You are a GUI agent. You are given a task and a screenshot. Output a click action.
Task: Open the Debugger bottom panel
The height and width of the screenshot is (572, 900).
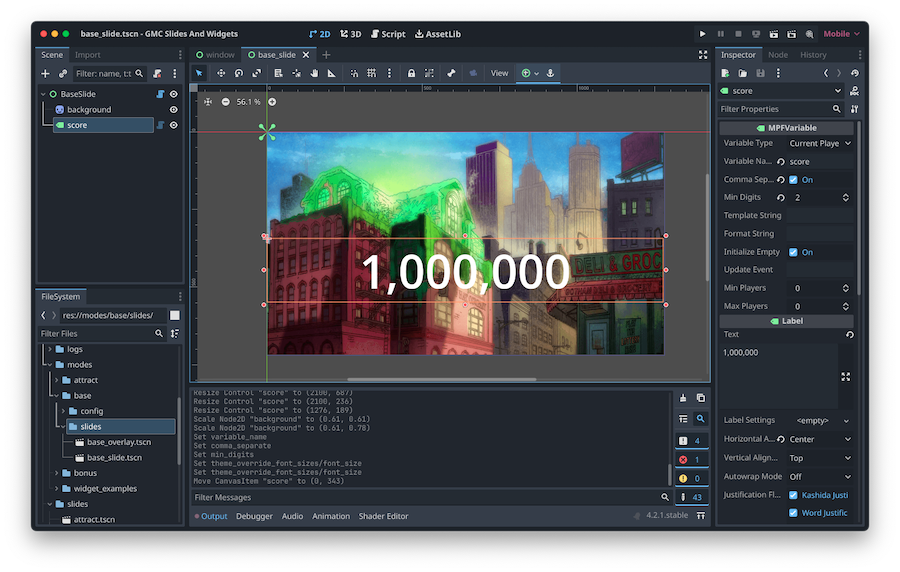(254, 516)
